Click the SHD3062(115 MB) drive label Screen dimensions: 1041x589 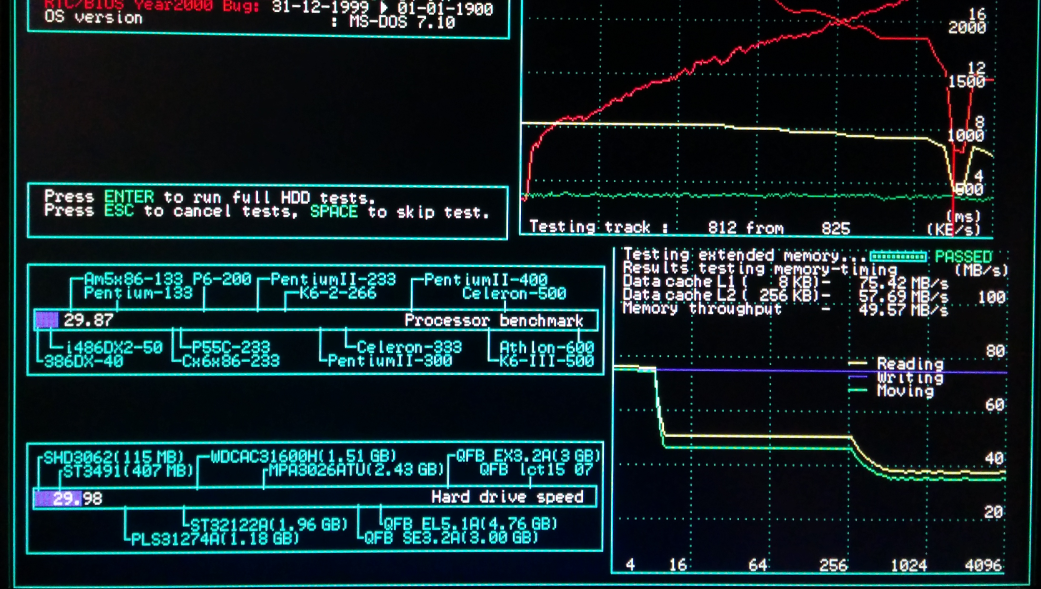tap(114, 458)
